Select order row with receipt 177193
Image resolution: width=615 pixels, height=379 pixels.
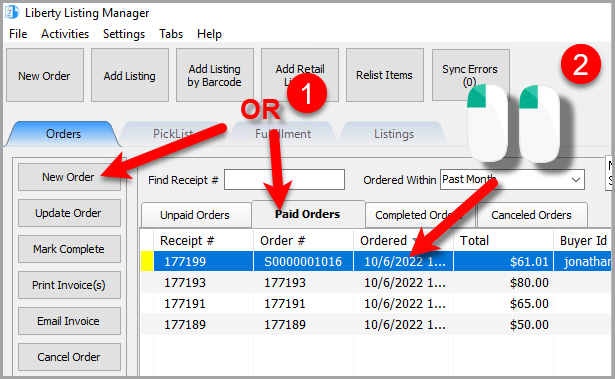pyautogui.click(x=377, y=282)
